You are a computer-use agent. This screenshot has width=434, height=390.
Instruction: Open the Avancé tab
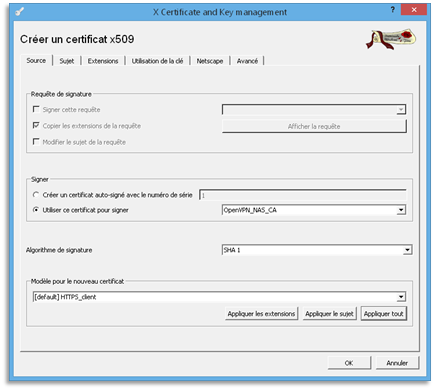[247, 61]
